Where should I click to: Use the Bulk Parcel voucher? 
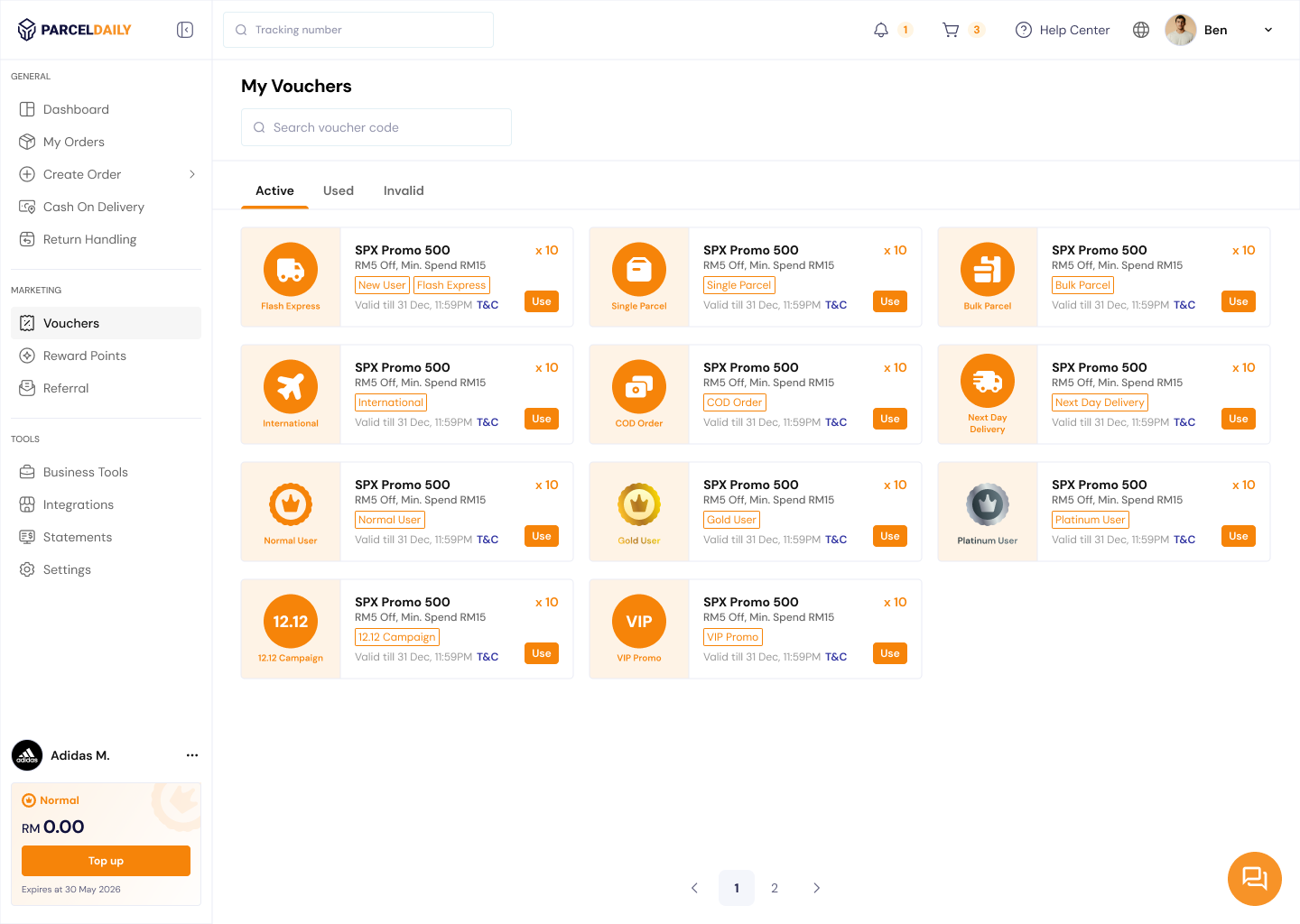1238,301
